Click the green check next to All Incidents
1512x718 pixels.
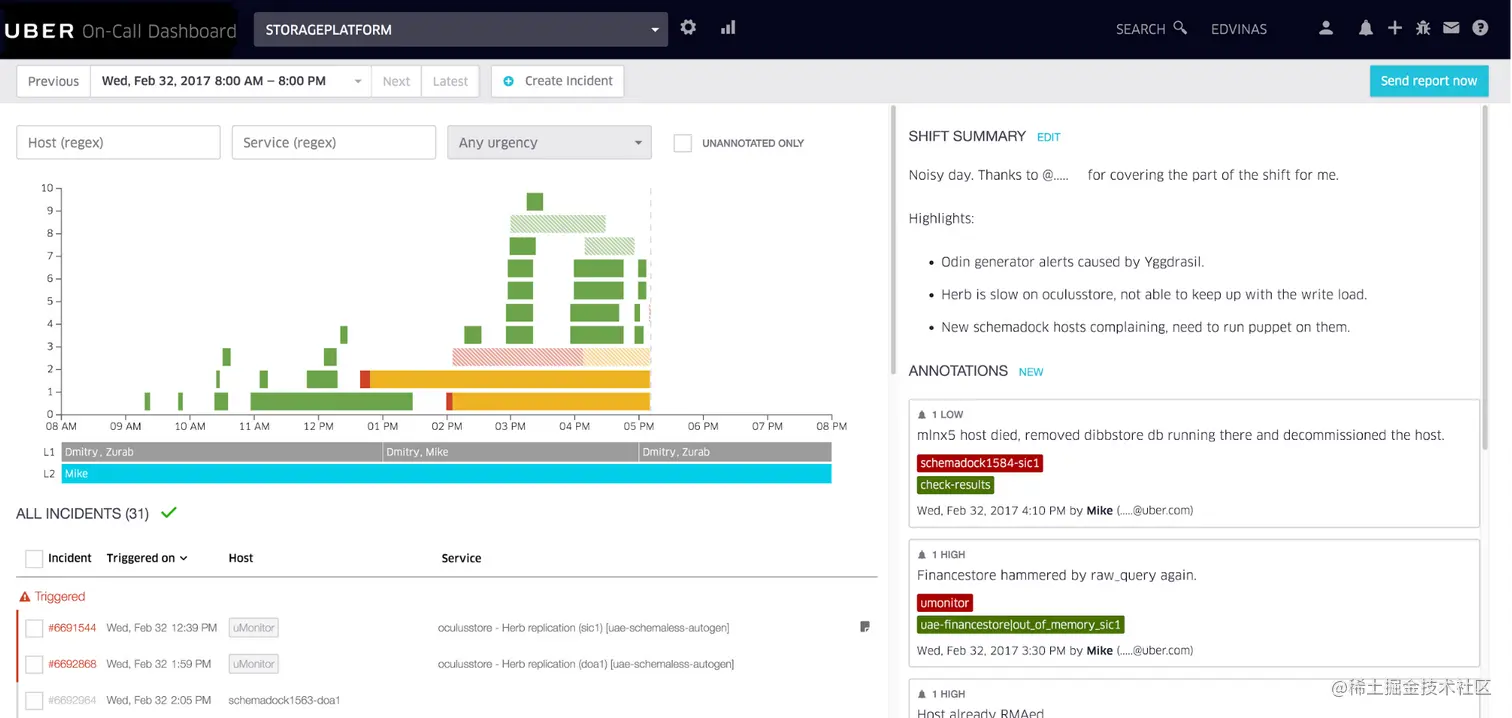pos(169,513)
